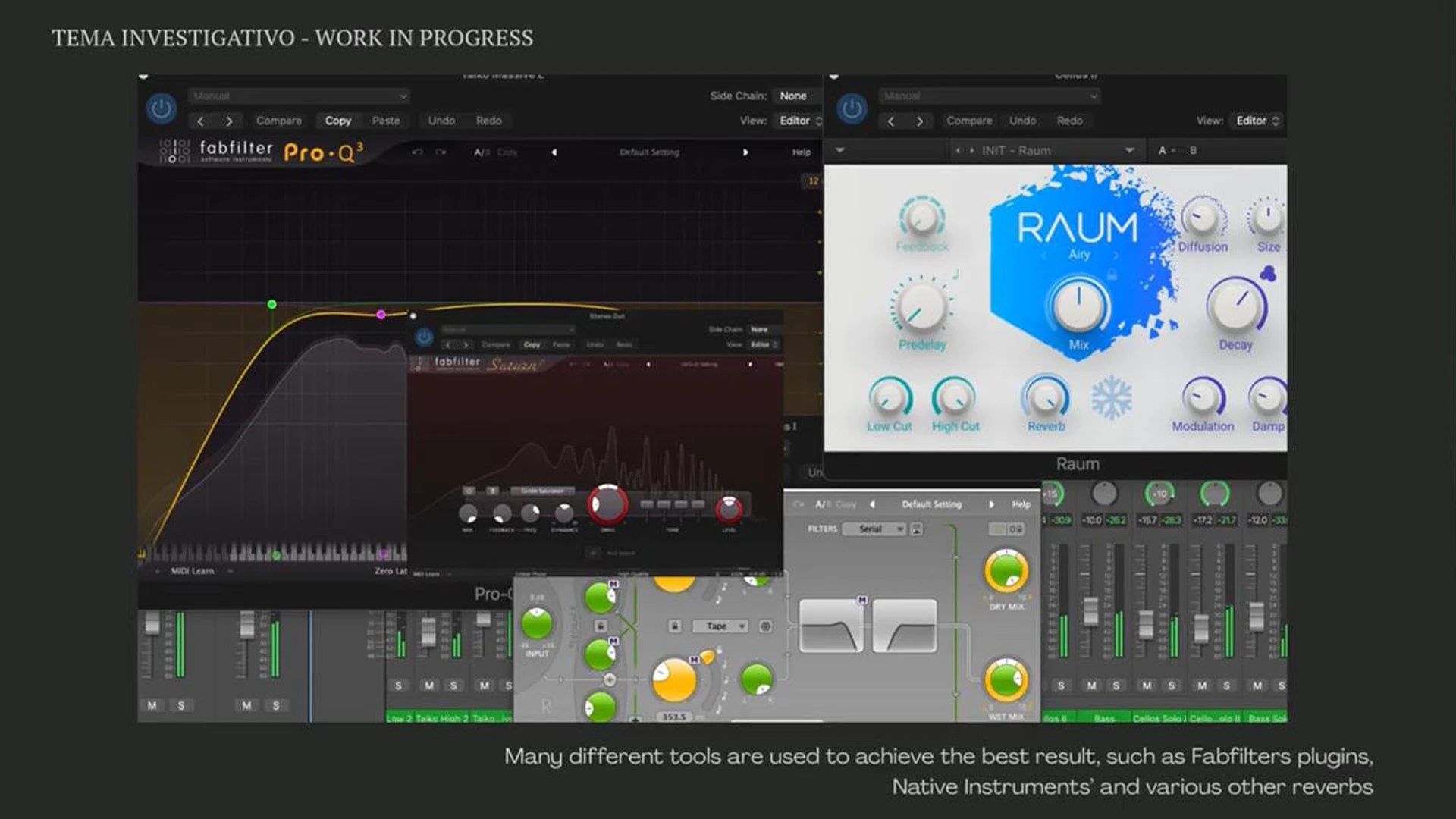Toggle the Saturn plugin power button
The image size is (1456, 819).
pyautogui.click(x=424, y=336)
